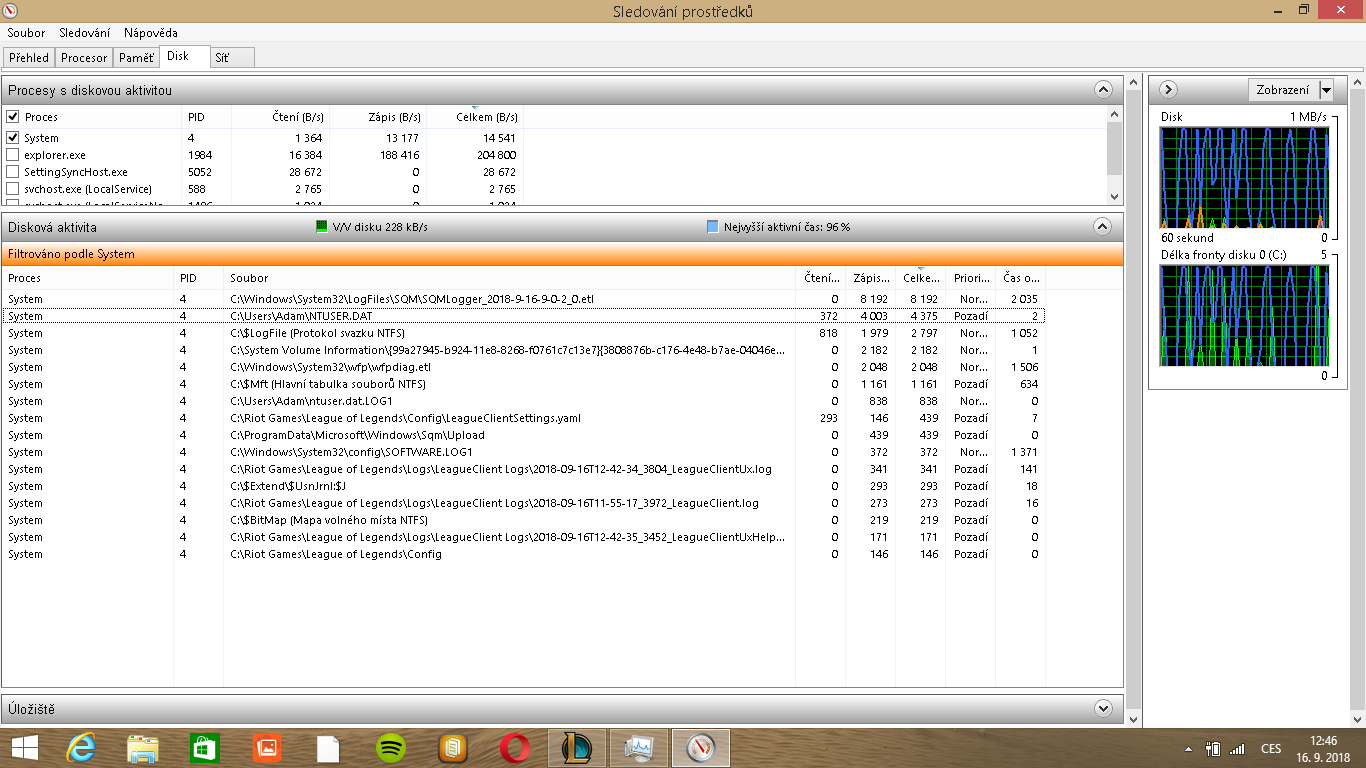The width and height of the screenshot is (1366, 768).
Task: Switch to the Task Manager taskbar icon
Action: point(639,748)
